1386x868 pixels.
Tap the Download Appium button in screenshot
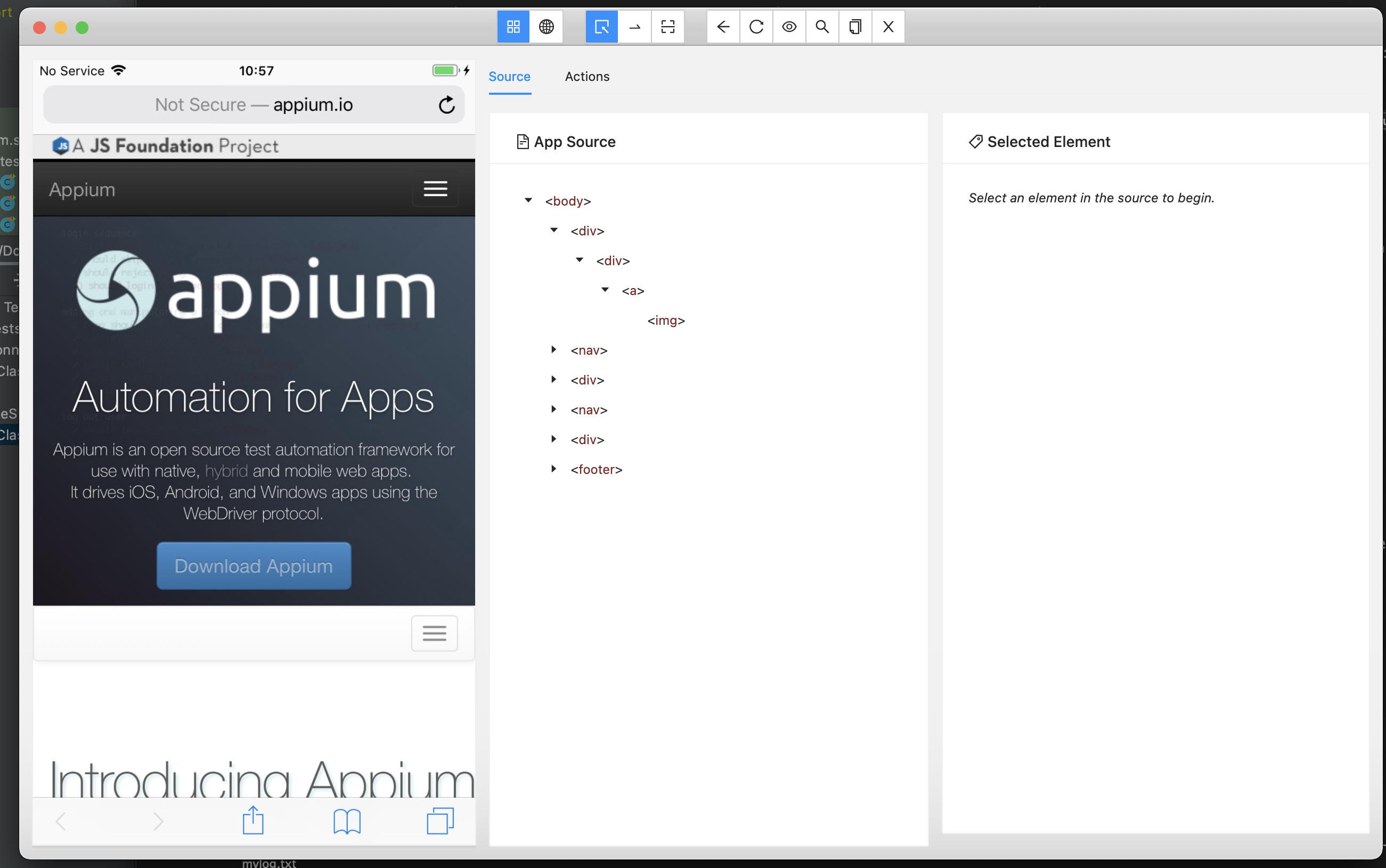pyautogui.click(x=253, y=566)
